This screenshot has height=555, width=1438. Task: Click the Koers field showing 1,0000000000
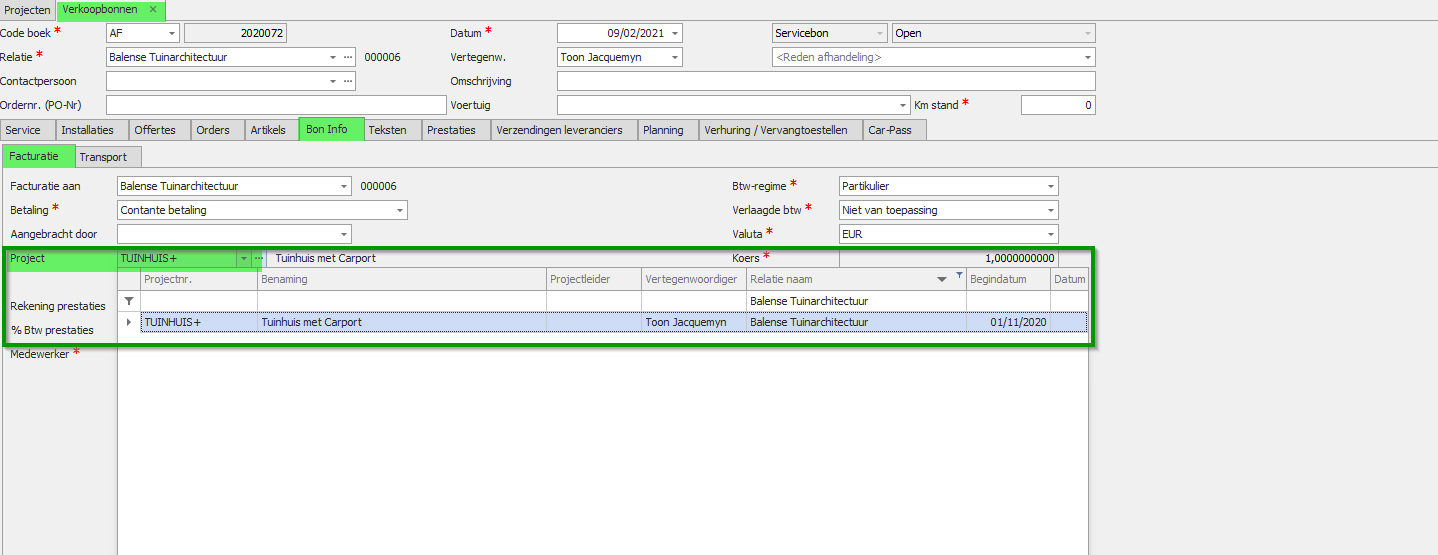tap(948, 258)
